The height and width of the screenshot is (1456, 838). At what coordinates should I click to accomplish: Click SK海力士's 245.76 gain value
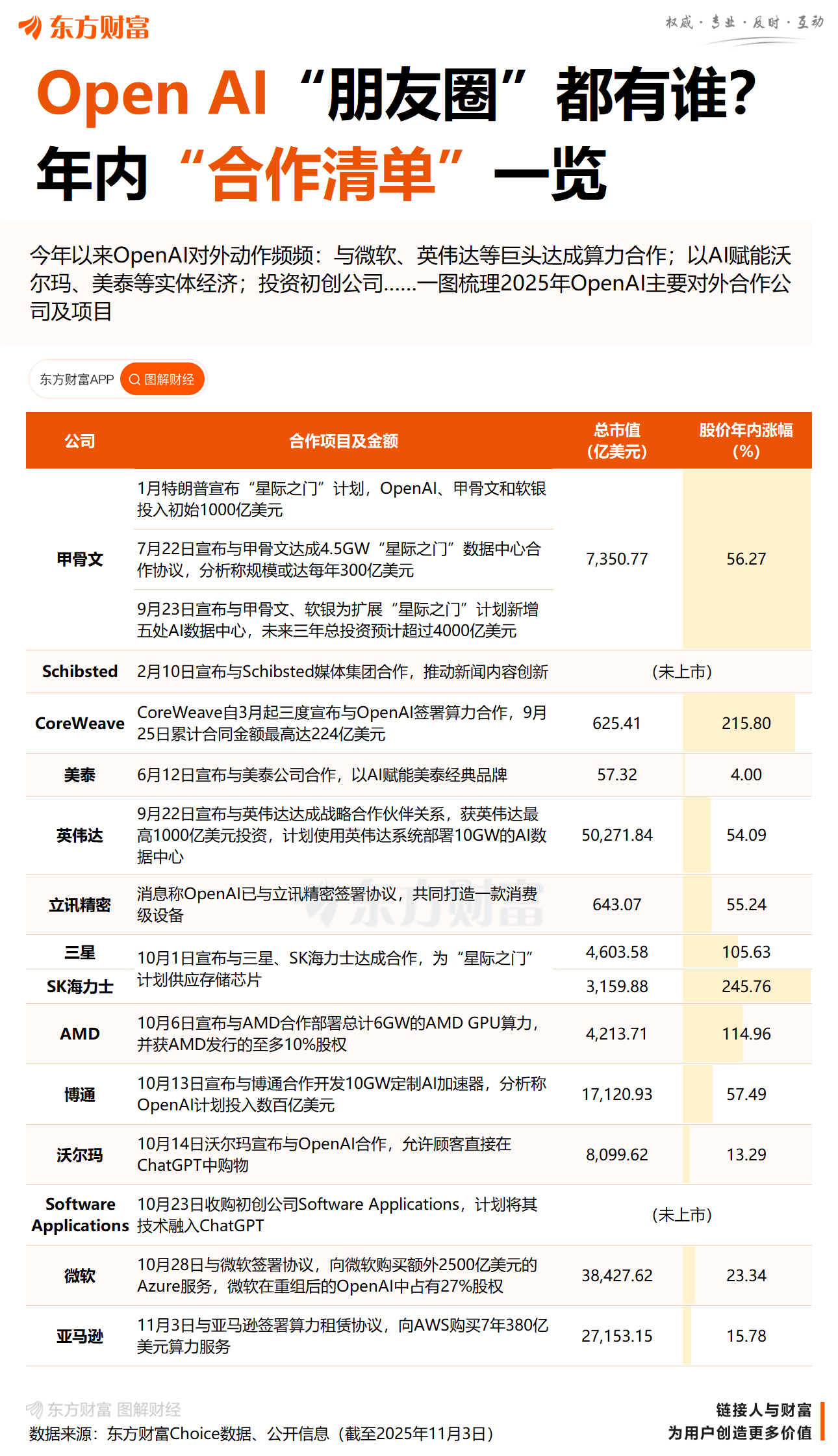click(x=746, y=986)
